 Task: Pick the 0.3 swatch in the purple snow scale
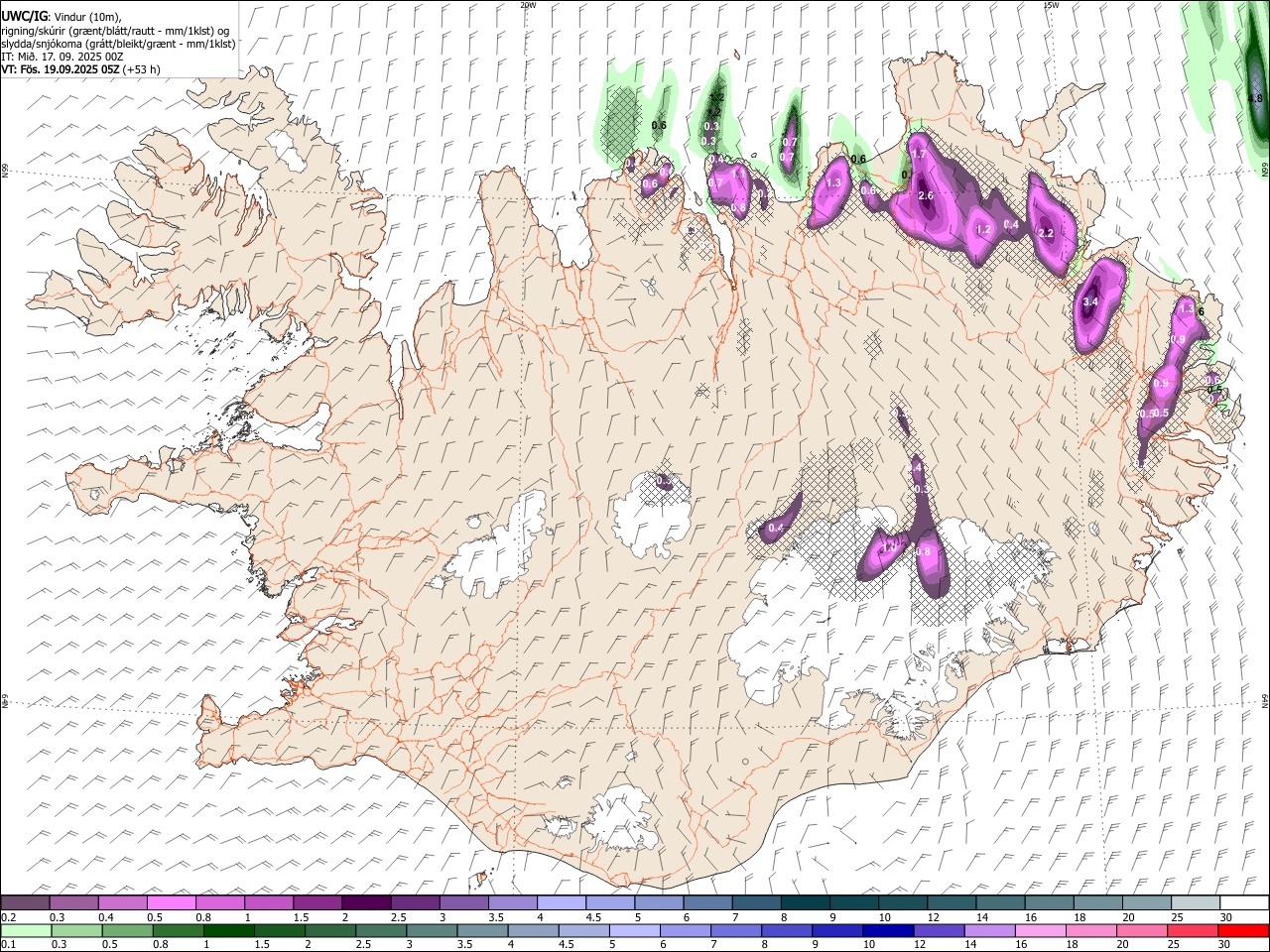(73, 903)
